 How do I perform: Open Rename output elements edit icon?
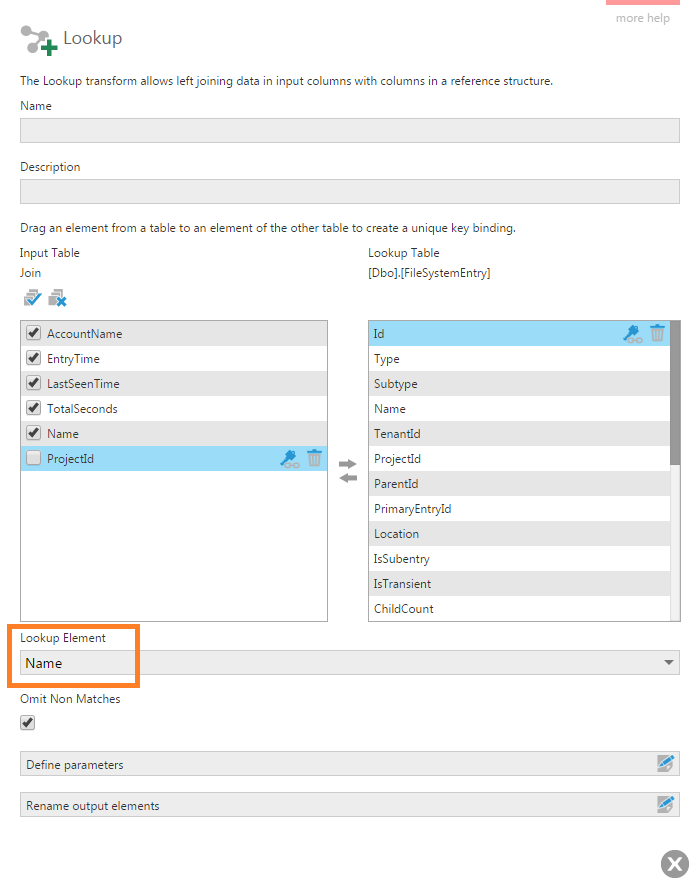(665, 804)
